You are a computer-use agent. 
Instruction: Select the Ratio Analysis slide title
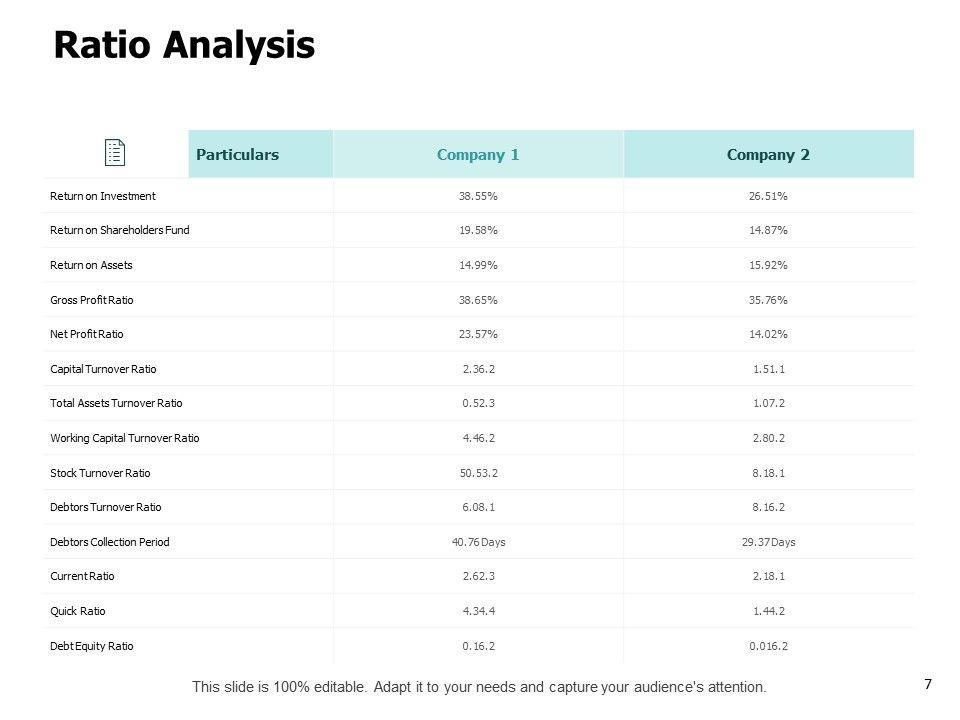click(x=184, y=45)
